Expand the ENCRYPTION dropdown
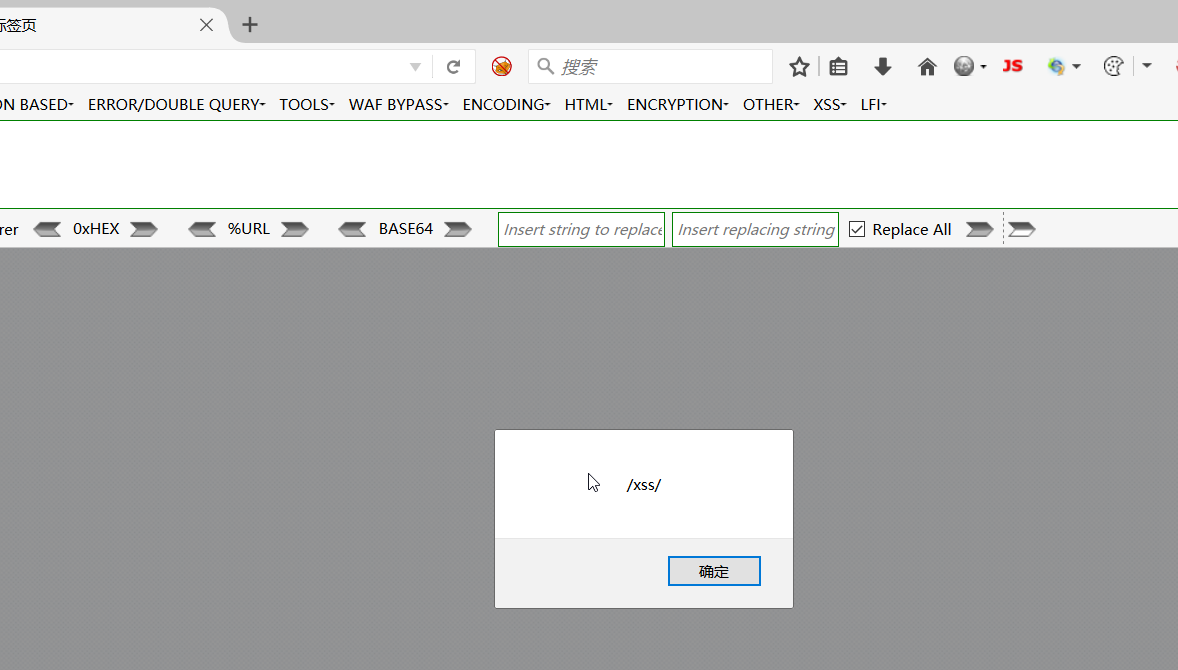 (x=677, y=104)
